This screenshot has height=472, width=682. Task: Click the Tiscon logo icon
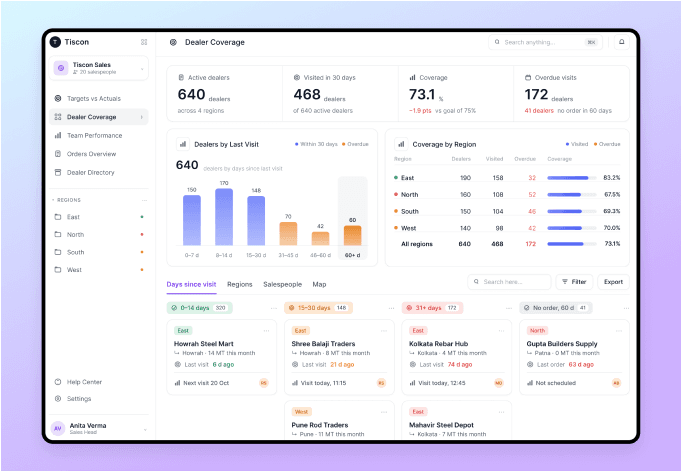[55, 42]
